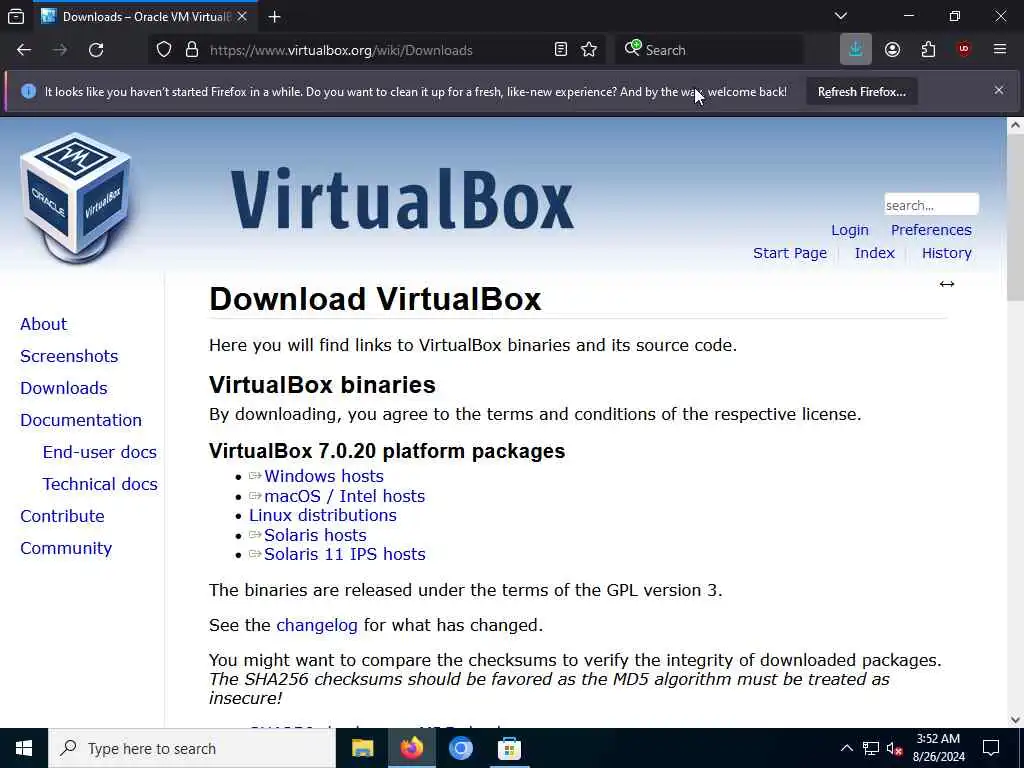Click the muted volume tray icon

pos(894,748)
